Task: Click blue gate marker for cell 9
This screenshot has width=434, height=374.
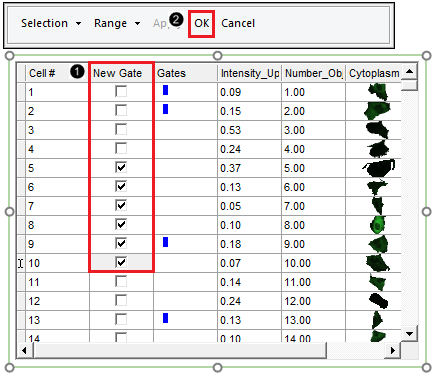Action: pos(165,242)
